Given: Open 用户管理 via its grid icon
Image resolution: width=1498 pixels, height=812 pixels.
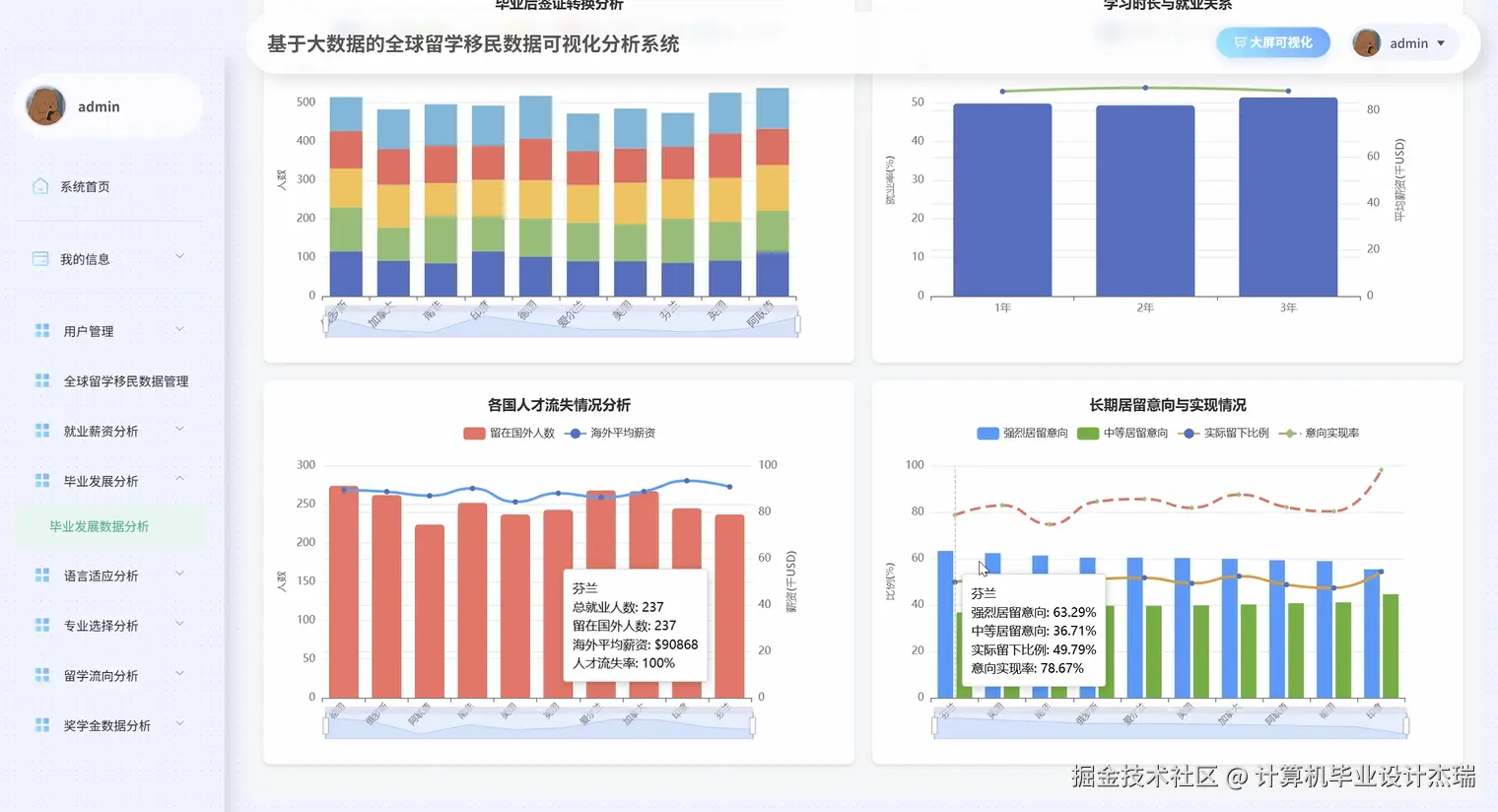Looking at the screenshot, I should pyautogui.click(x=41, y=330).
